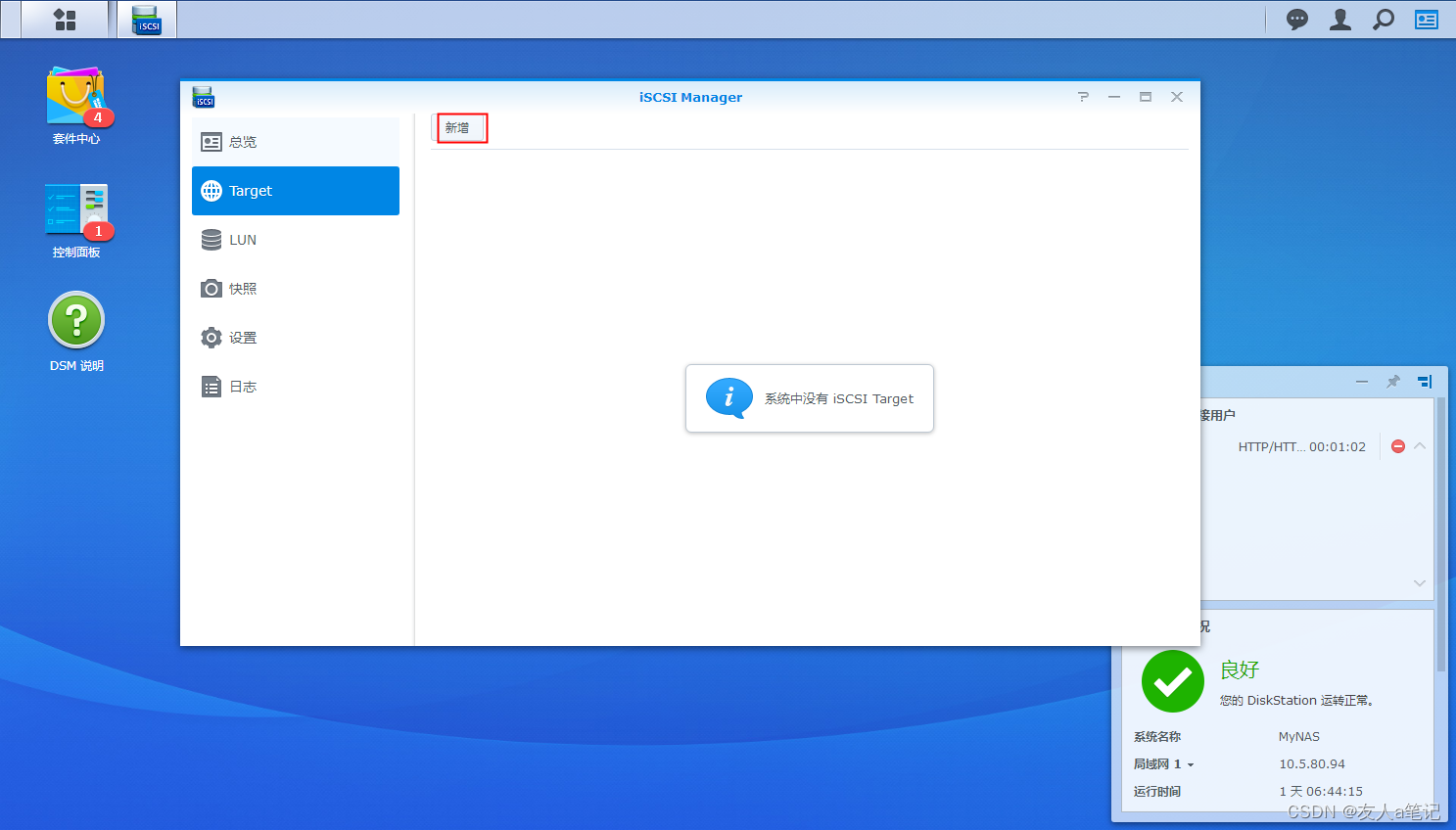Minimize the widget panel
Viewport: 1456px width, 830px height.
[x=1362, y=382]
